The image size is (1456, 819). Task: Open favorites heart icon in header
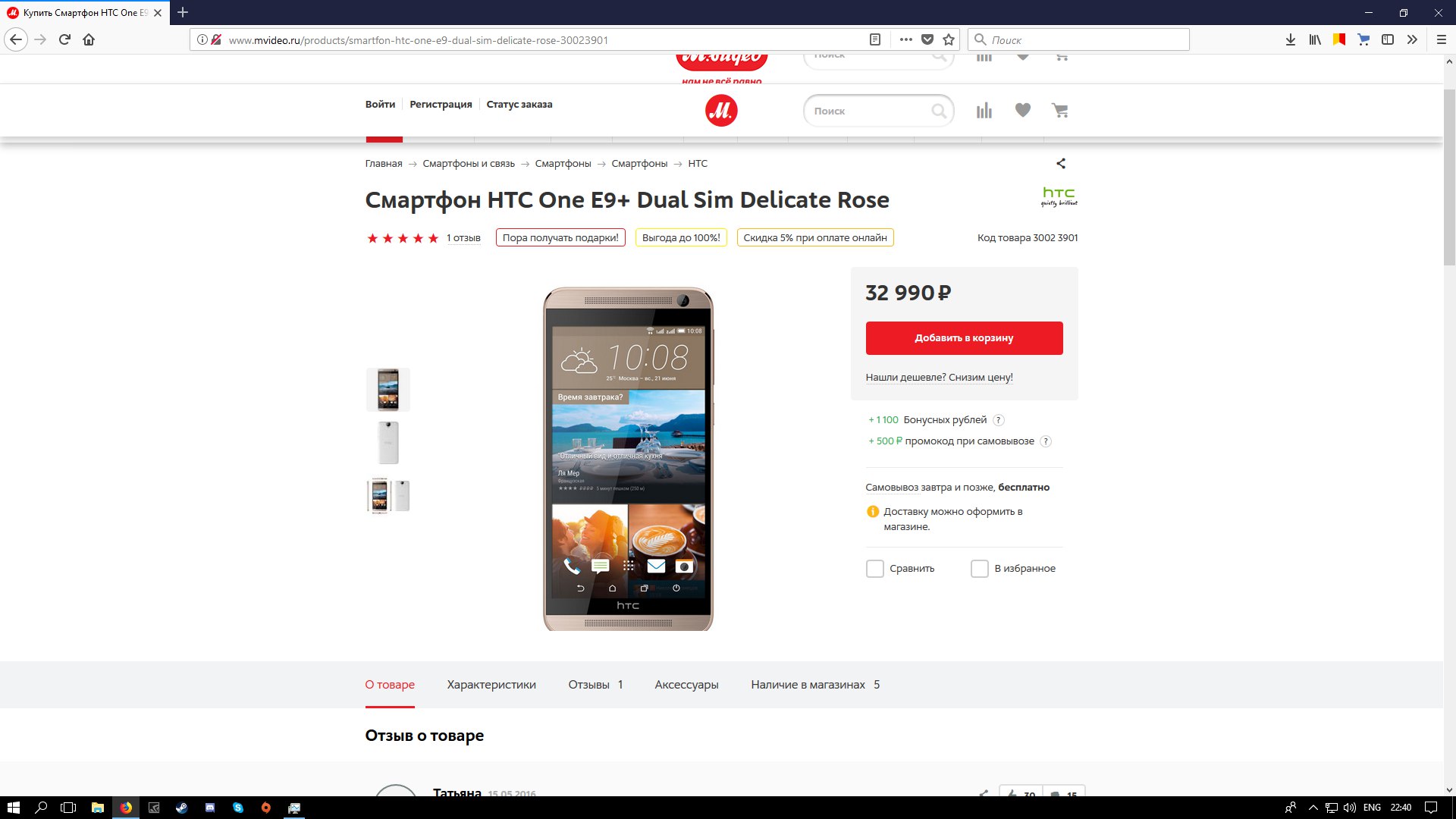1023,111
